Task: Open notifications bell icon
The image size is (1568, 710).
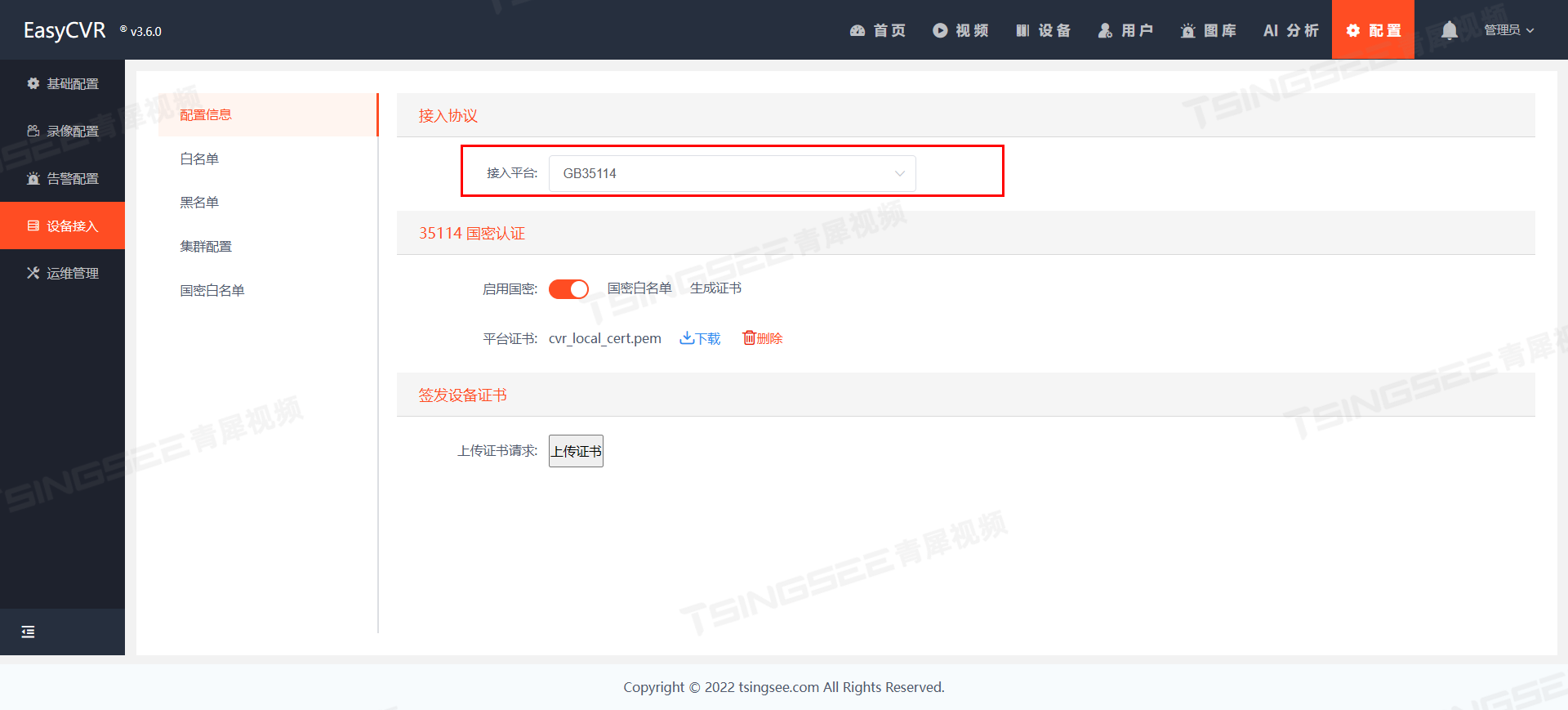Action: point(1450,30)
